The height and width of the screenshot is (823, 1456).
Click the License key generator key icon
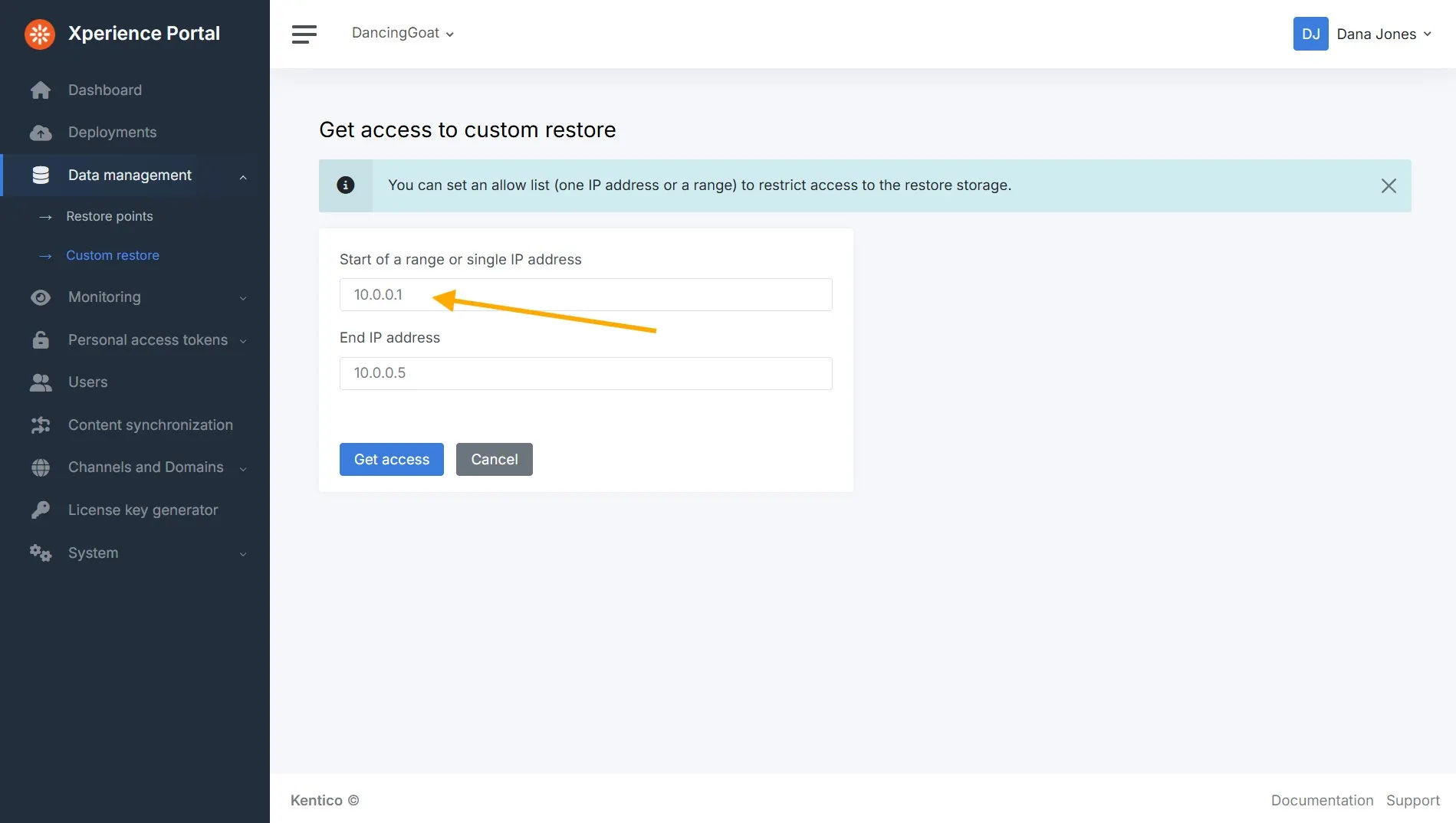pyautogui.click(x=41, y=510)
